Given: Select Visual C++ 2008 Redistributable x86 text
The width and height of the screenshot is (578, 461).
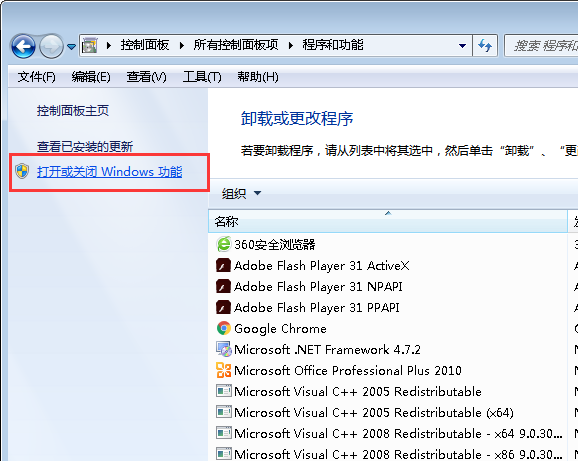Looking at the screenshot, I should pyautogui.click(x=398, y=454).
